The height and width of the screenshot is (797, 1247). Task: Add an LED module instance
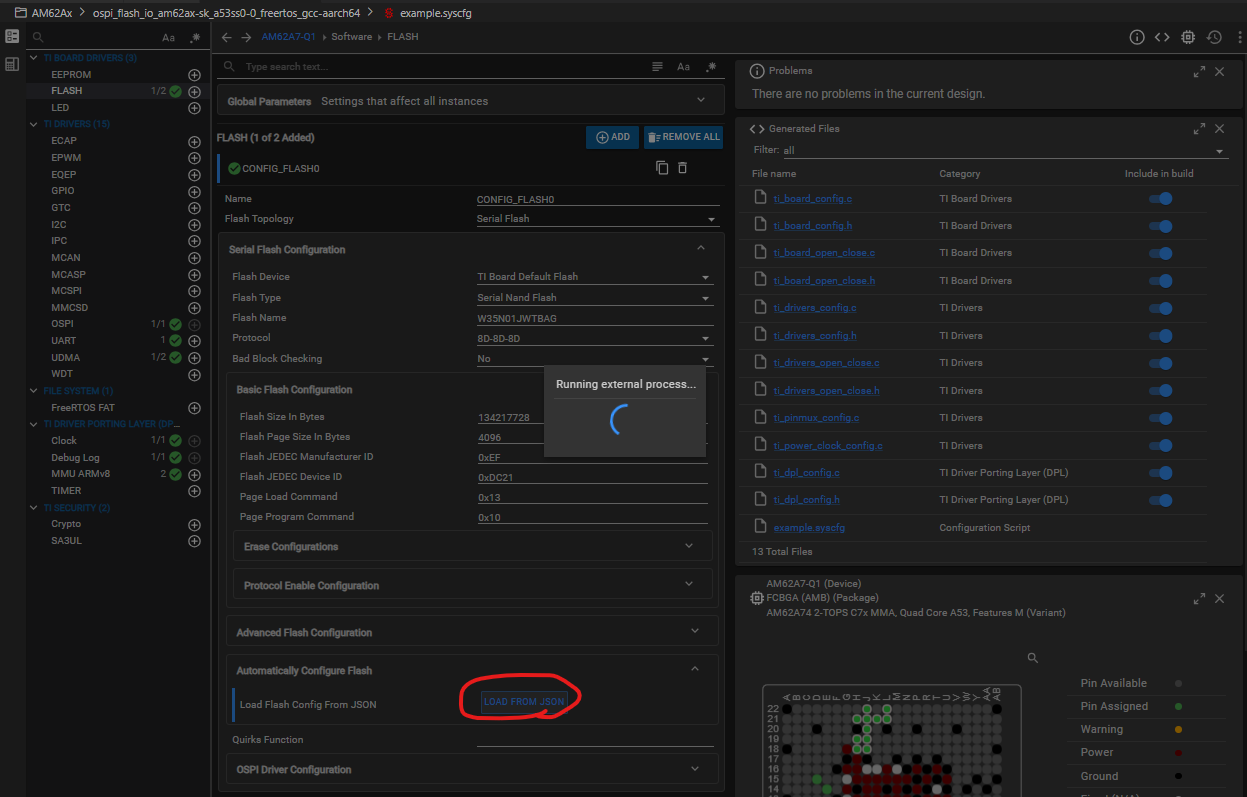tap(194, 108)
